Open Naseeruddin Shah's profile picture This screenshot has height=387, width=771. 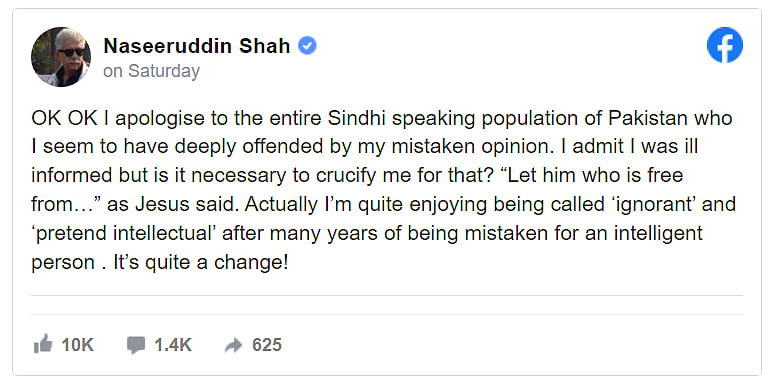60,57
